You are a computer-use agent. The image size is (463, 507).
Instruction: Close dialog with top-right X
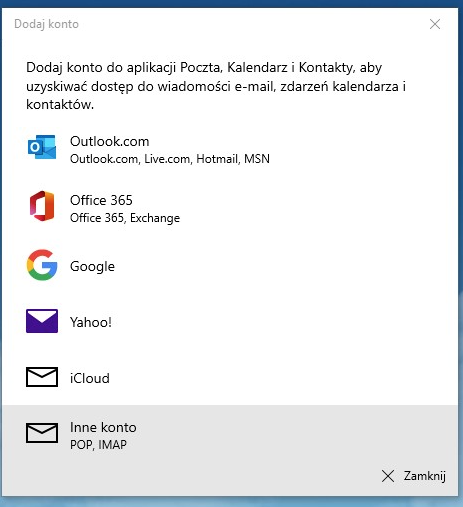435,24
